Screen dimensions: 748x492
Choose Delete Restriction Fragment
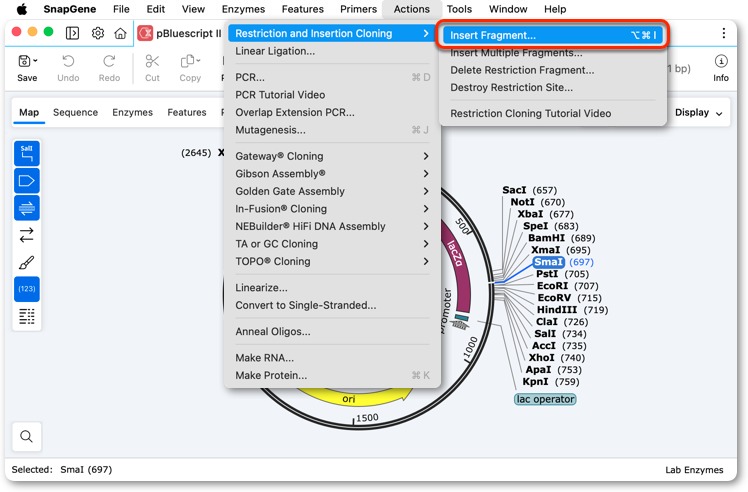(552, 70)
